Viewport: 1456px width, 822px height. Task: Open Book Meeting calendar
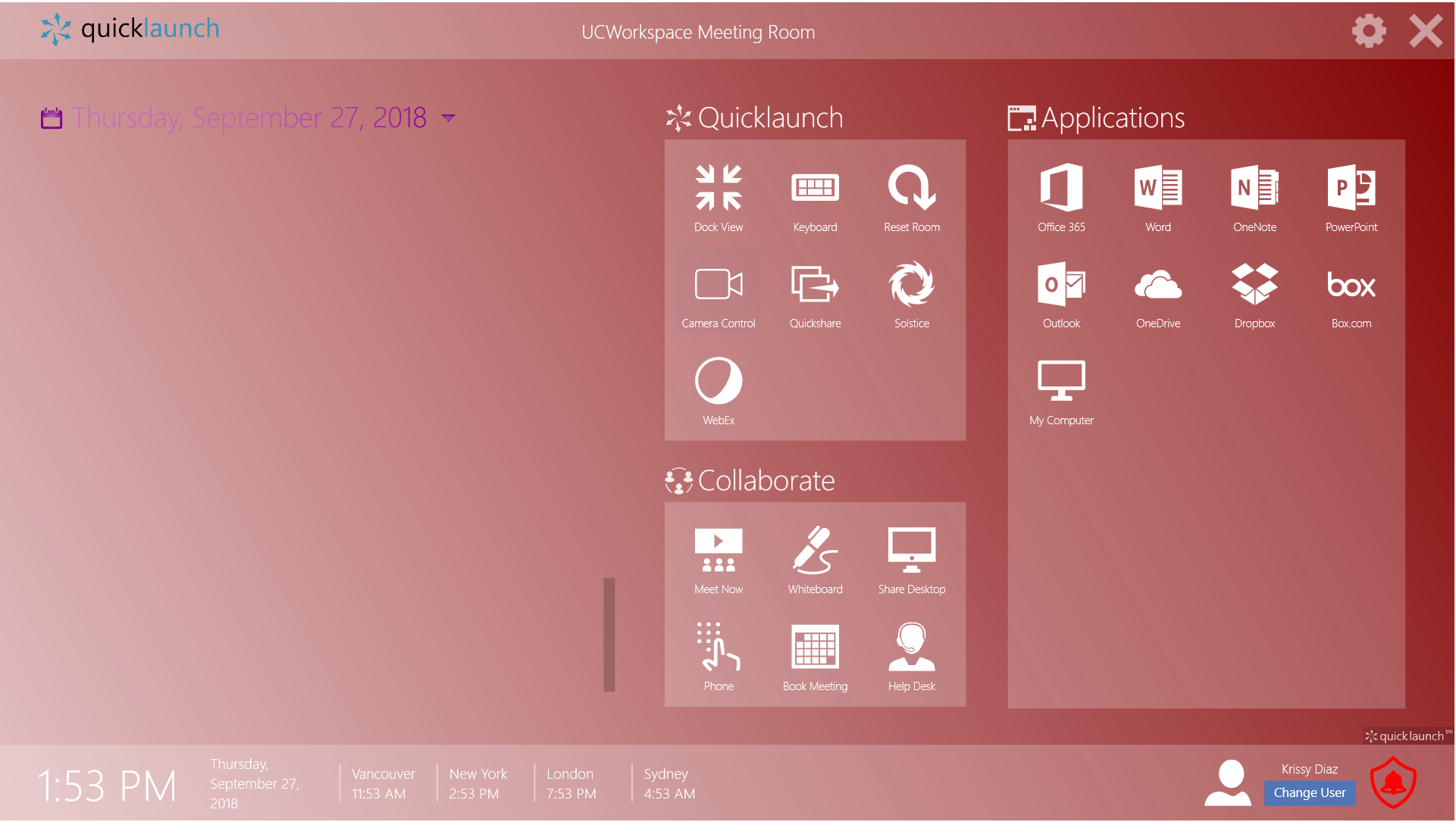click(815, 656)
